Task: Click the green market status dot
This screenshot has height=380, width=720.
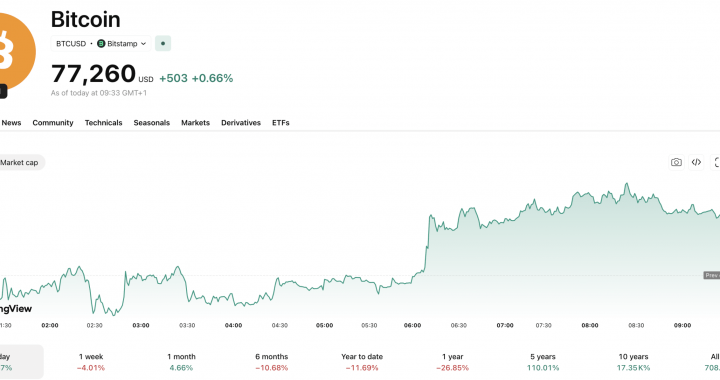Action: [163, 44]
